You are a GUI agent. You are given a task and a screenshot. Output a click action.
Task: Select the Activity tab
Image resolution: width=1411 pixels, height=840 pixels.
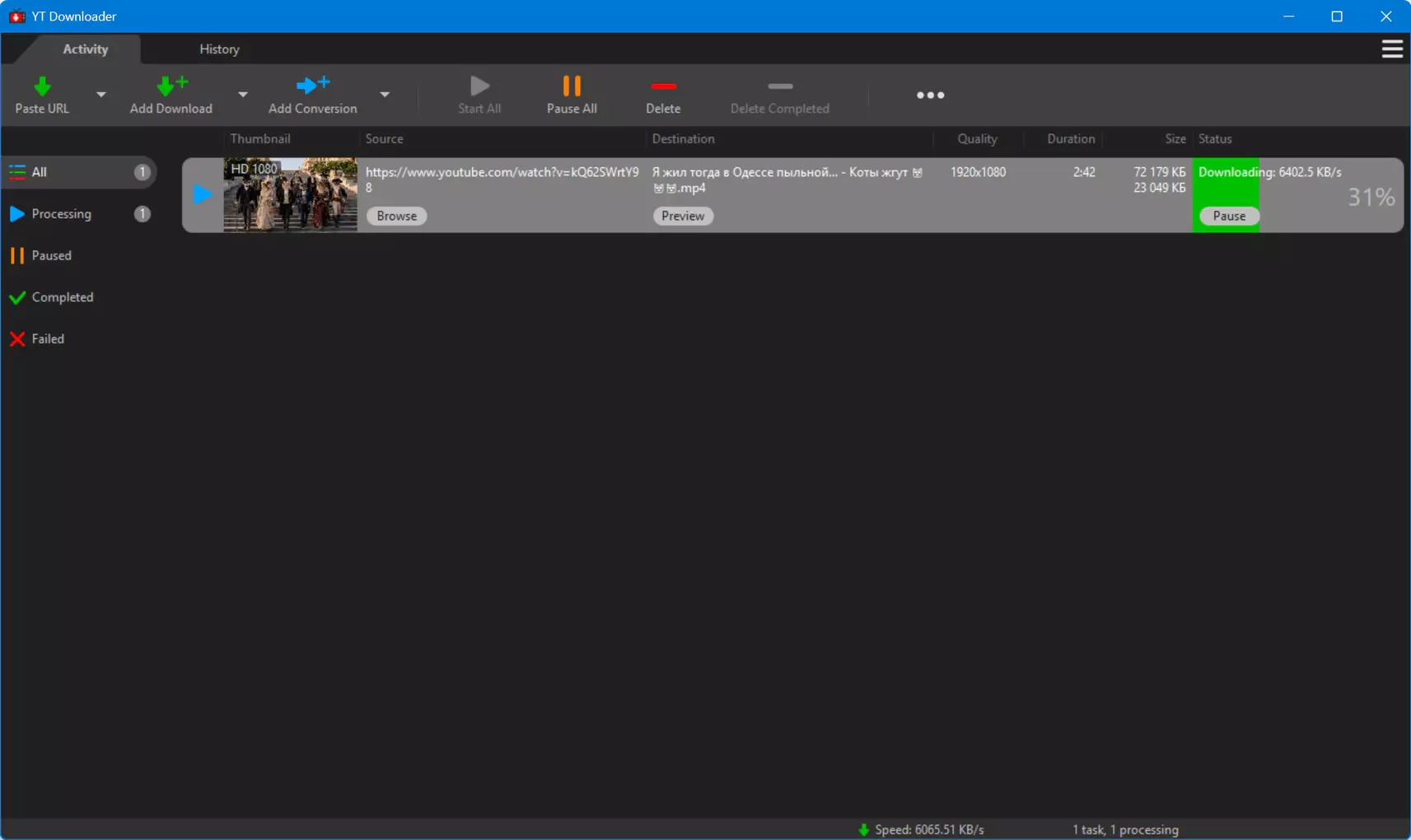[x=86, y=49]
